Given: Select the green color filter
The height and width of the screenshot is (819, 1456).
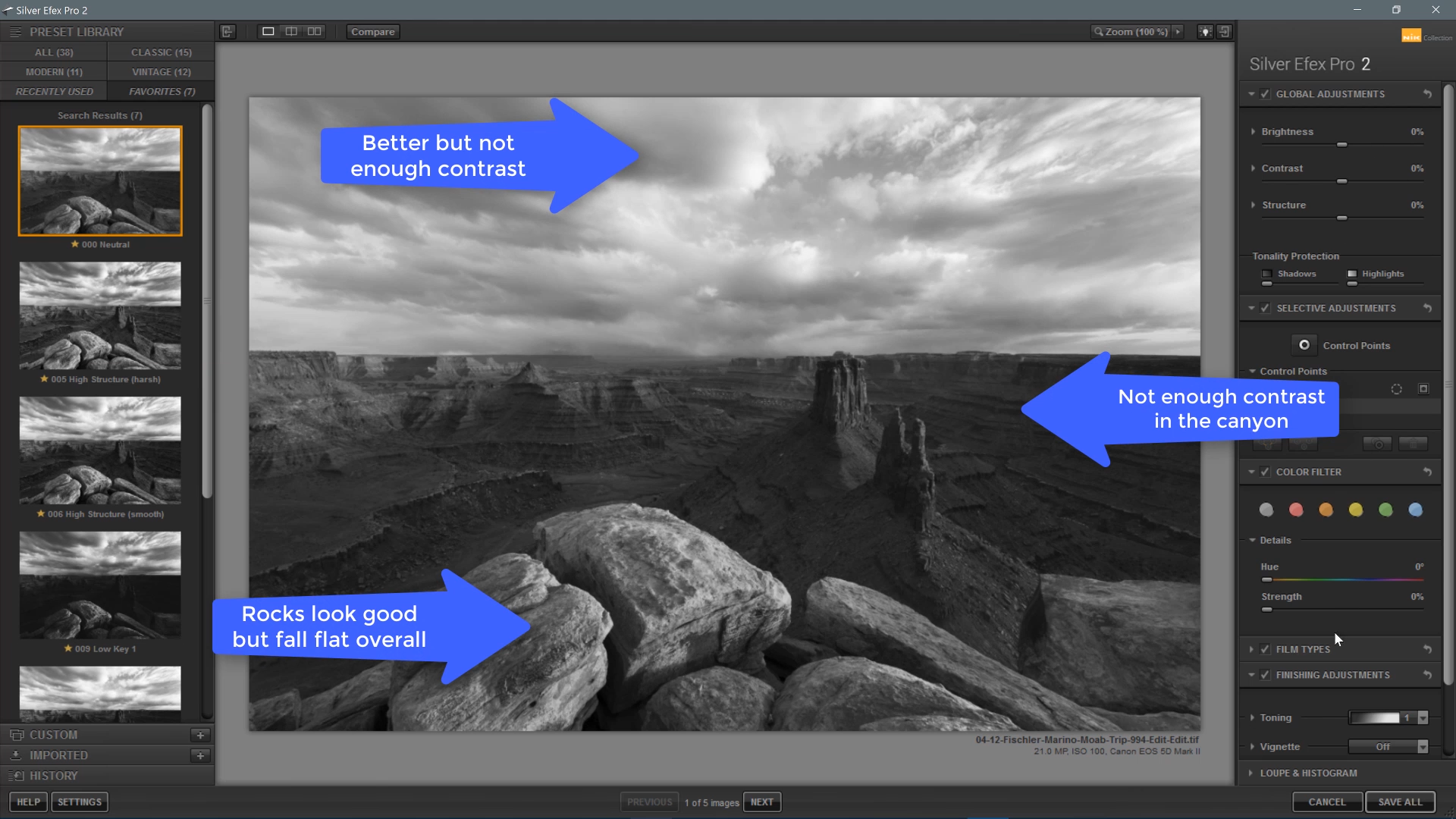Looking at the screenshot, I should pos(1385,510).
